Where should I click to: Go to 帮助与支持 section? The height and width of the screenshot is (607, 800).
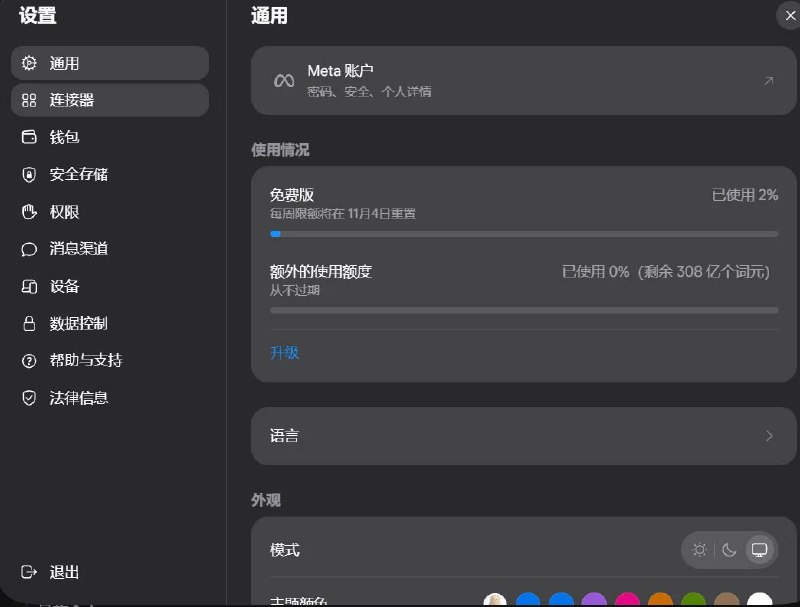110,361
